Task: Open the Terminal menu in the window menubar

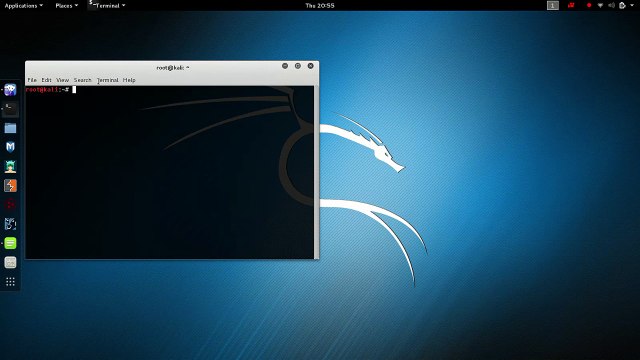Action: [x=107, y=80]
